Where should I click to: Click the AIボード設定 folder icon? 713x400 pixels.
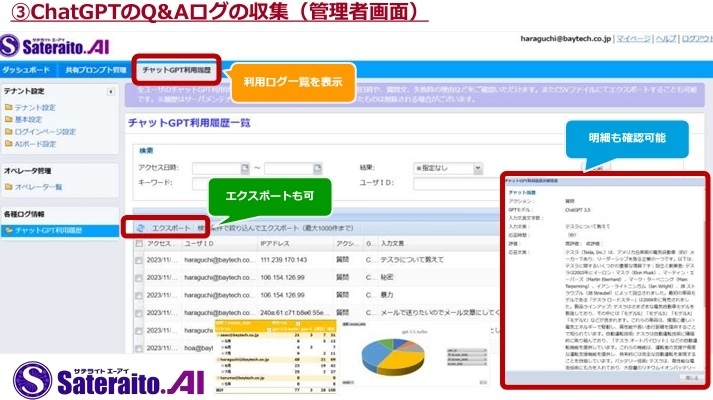8,144
